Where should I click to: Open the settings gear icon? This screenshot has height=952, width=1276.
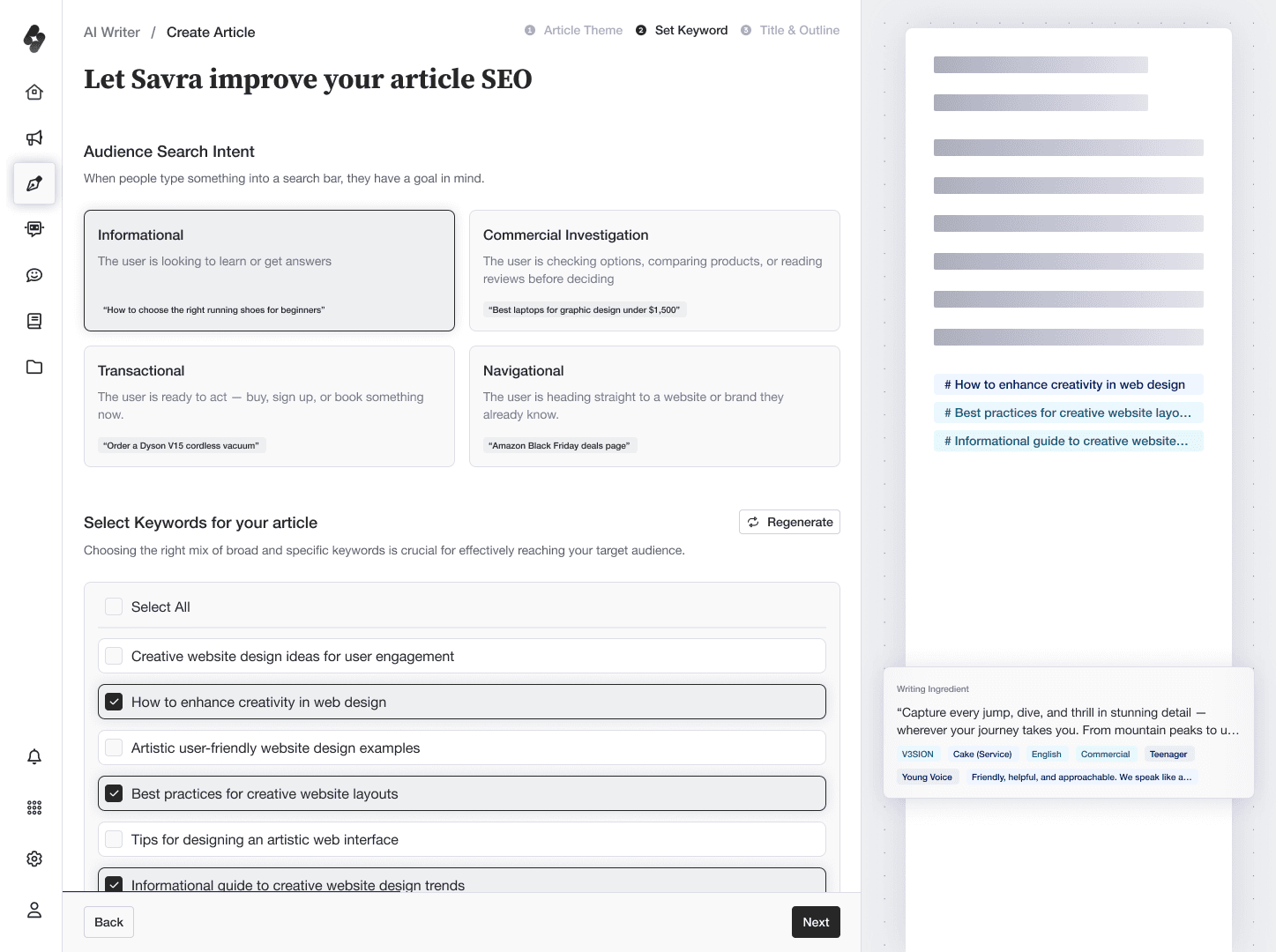pyautogui.click(x=34, y=859)
